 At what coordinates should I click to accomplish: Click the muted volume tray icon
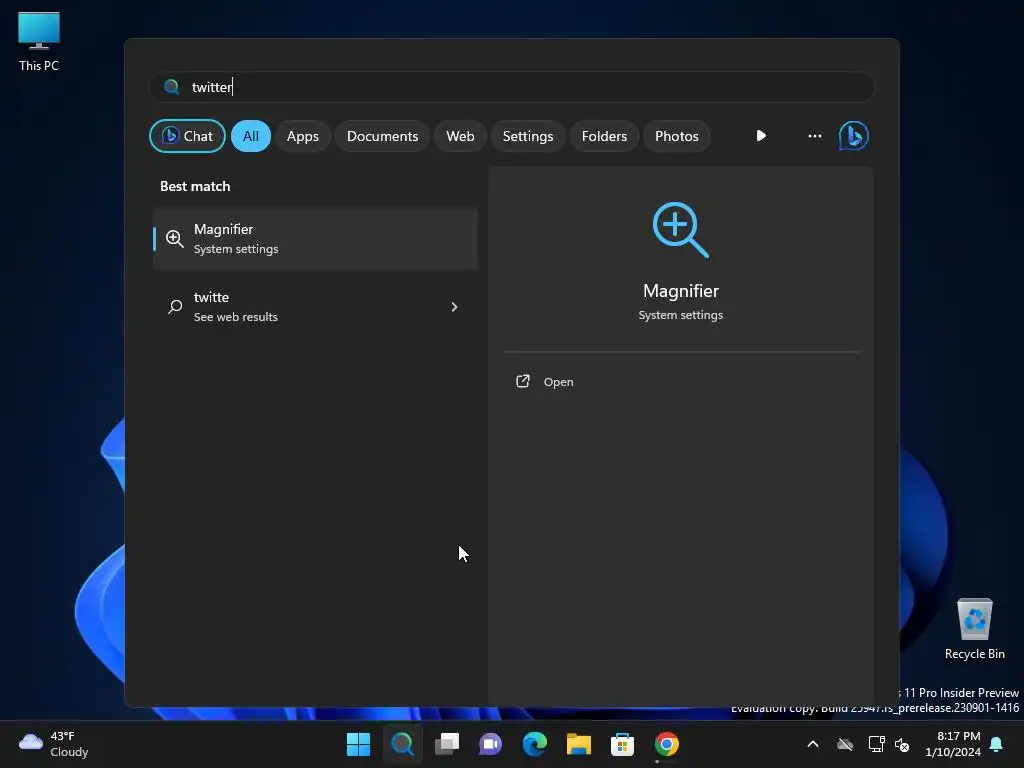pyautogui.click(x=902, y=744)
